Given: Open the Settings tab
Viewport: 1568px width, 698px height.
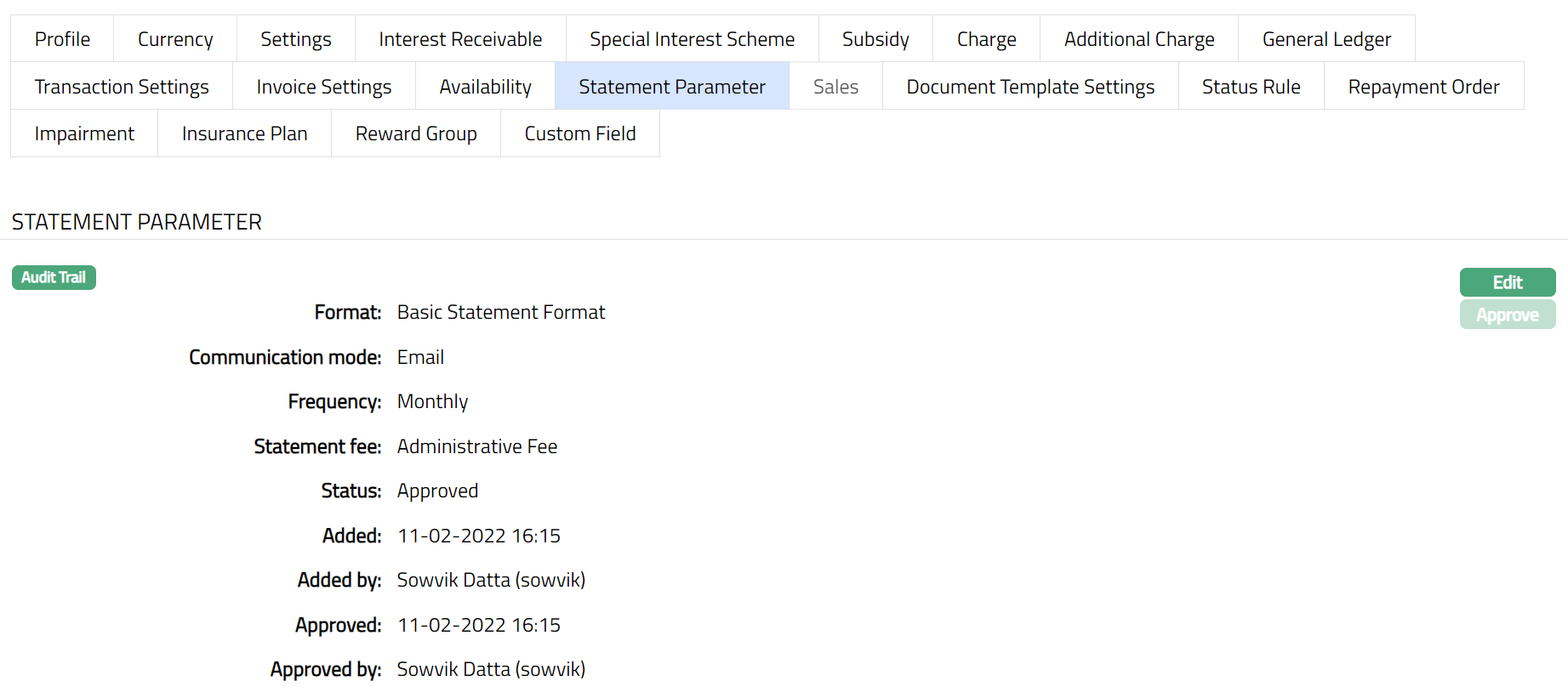Looking at the screenshot, I should 295,39.
